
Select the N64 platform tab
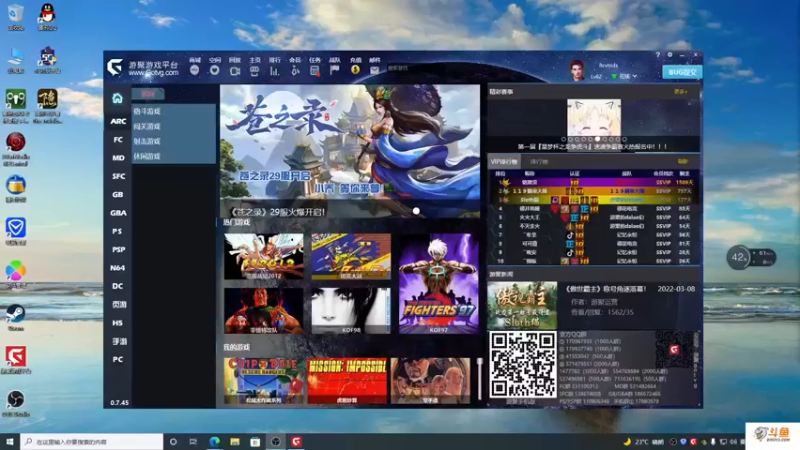point(118,268)
